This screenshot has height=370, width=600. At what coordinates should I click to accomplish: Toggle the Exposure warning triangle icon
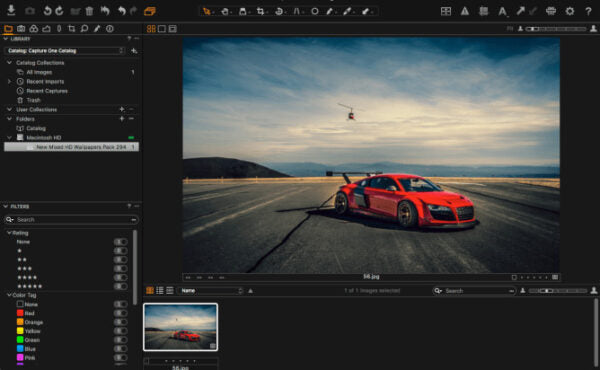465,11
